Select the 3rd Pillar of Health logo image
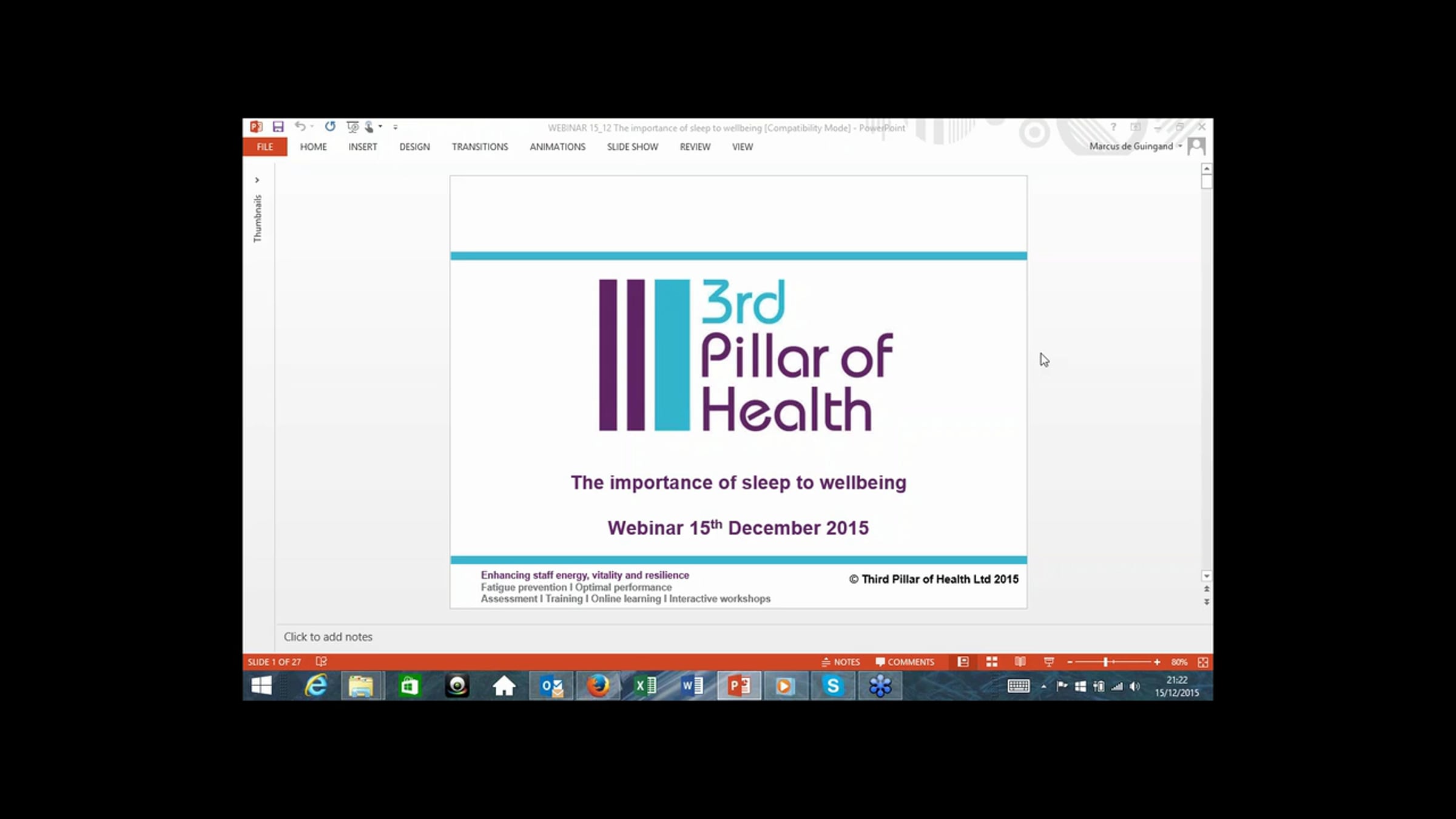 pos(746,355)
